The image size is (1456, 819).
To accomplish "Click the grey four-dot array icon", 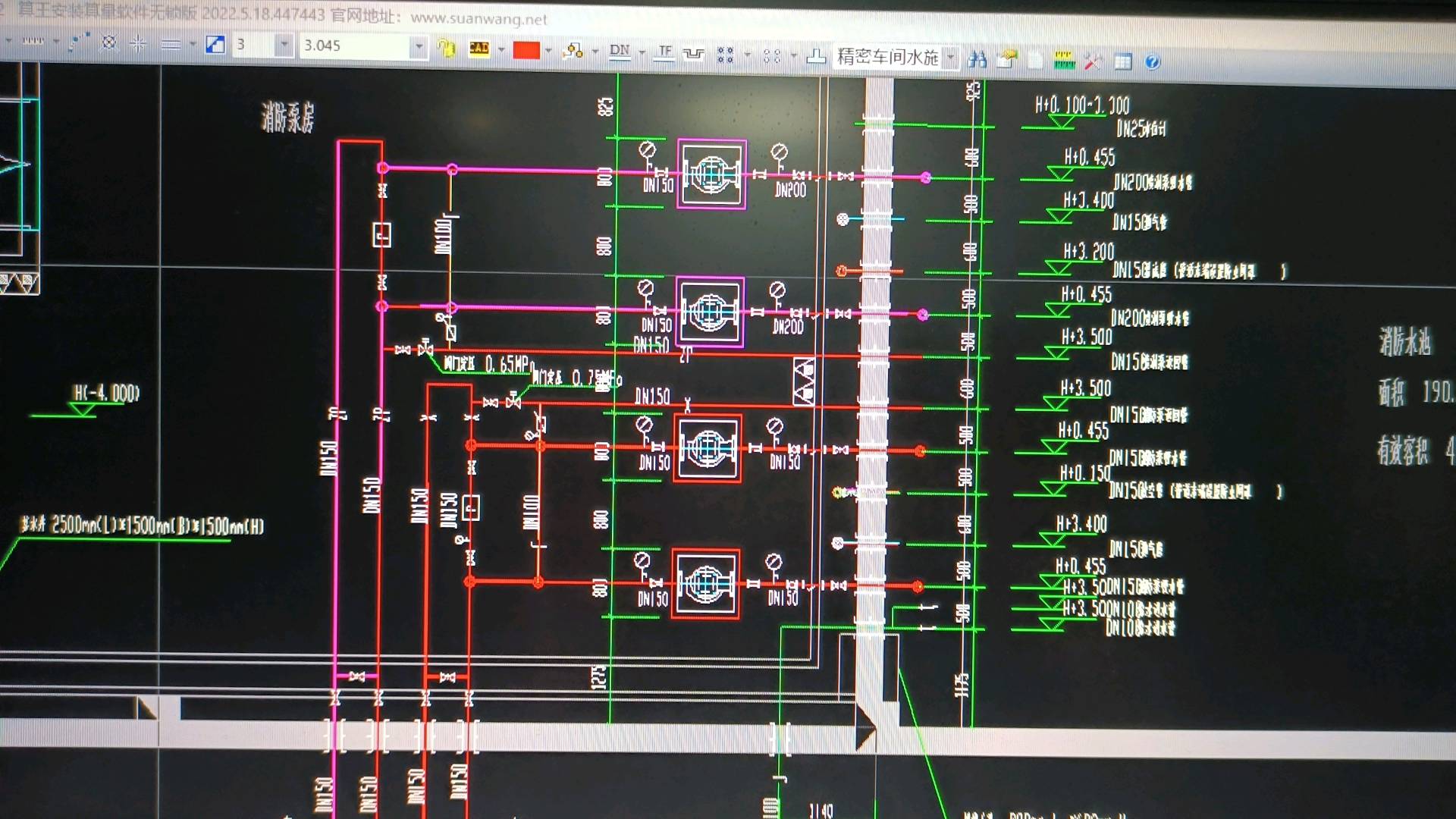I will coord(772,55).
